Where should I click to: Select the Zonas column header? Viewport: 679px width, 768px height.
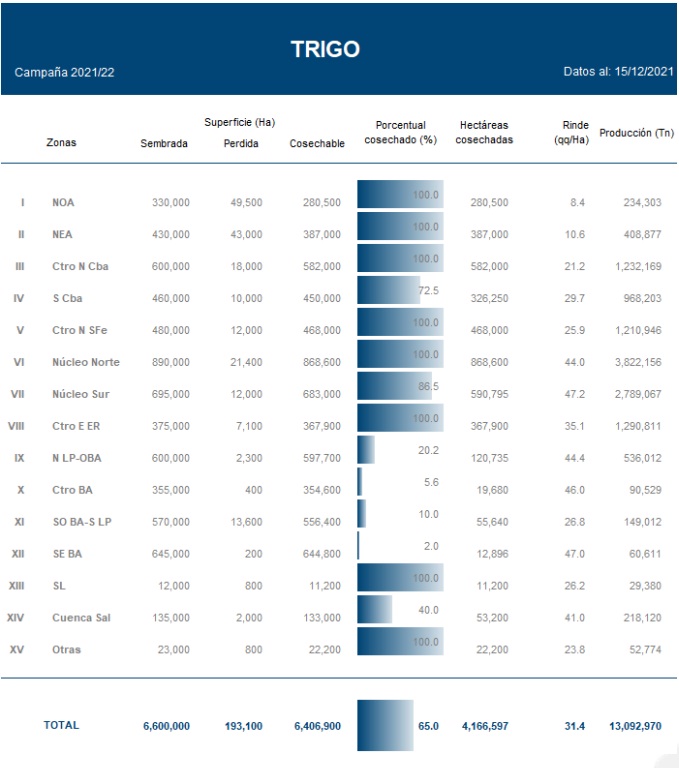pyautogui.click(x=61, y=142)
